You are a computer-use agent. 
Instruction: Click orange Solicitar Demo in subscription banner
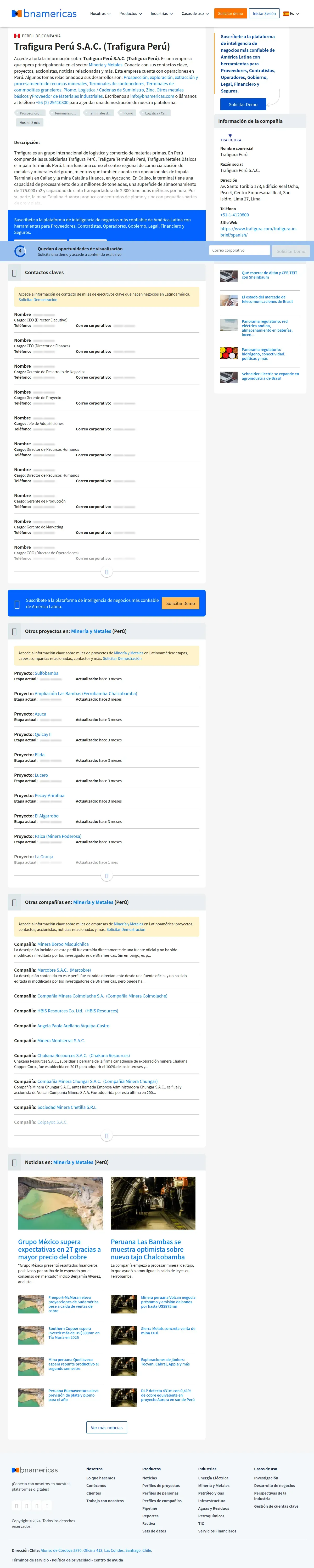(181, 603)
